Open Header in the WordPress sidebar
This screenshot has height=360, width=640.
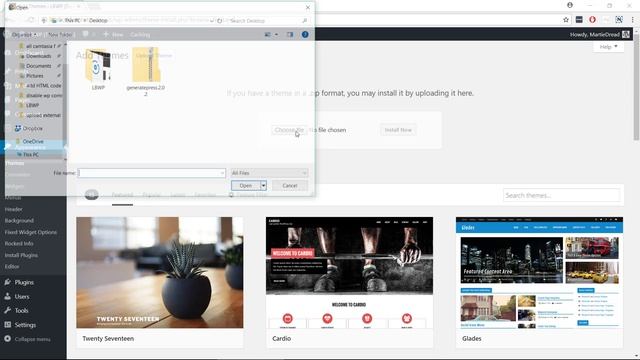tap(13, 209)
